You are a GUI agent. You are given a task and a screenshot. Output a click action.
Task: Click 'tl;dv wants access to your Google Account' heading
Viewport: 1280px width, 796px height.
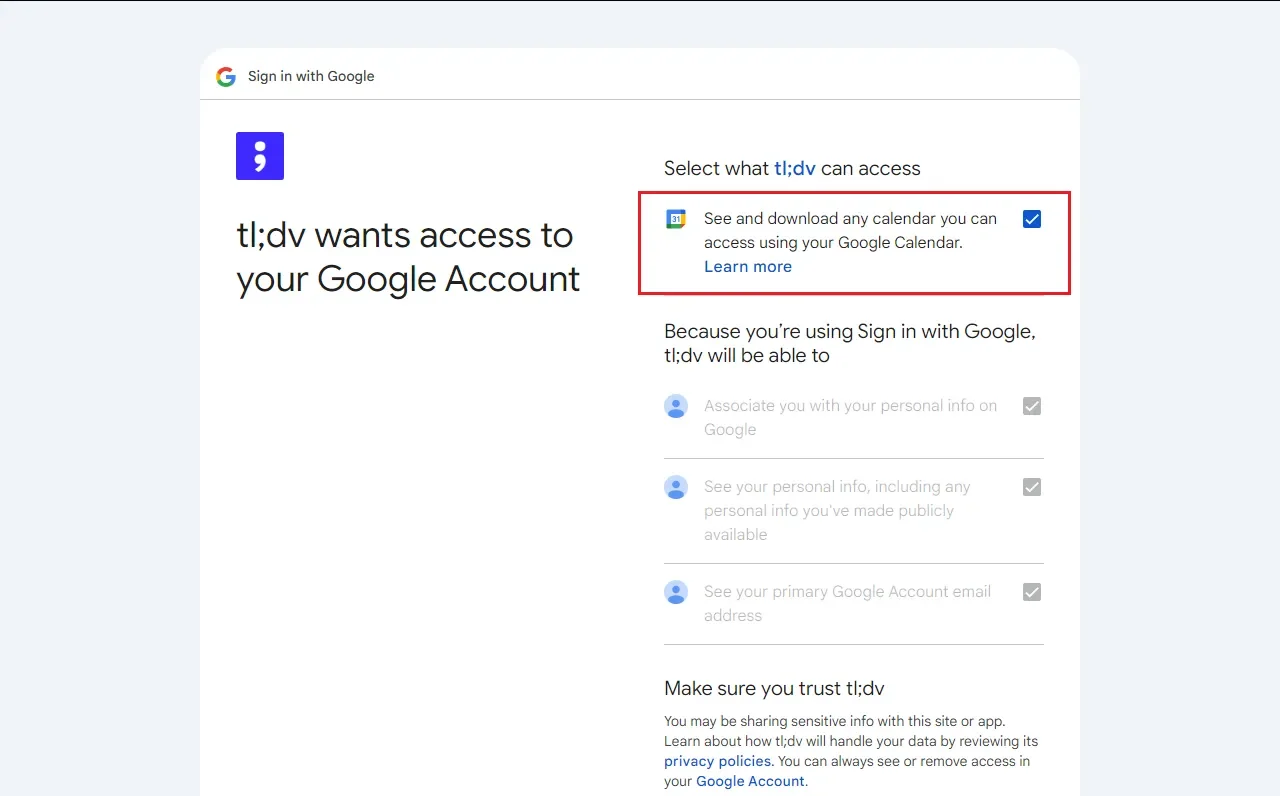(408, 257)
